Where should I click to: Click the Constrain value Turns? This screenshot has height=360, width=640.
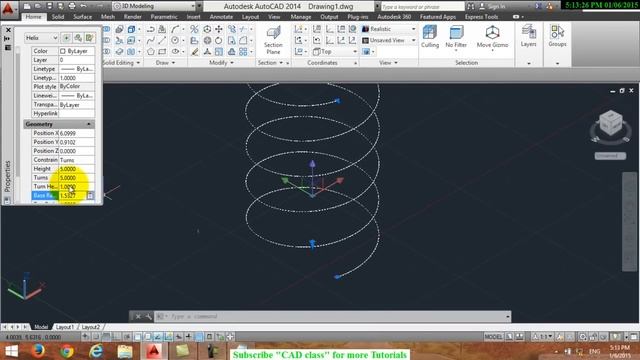[77, 160]
